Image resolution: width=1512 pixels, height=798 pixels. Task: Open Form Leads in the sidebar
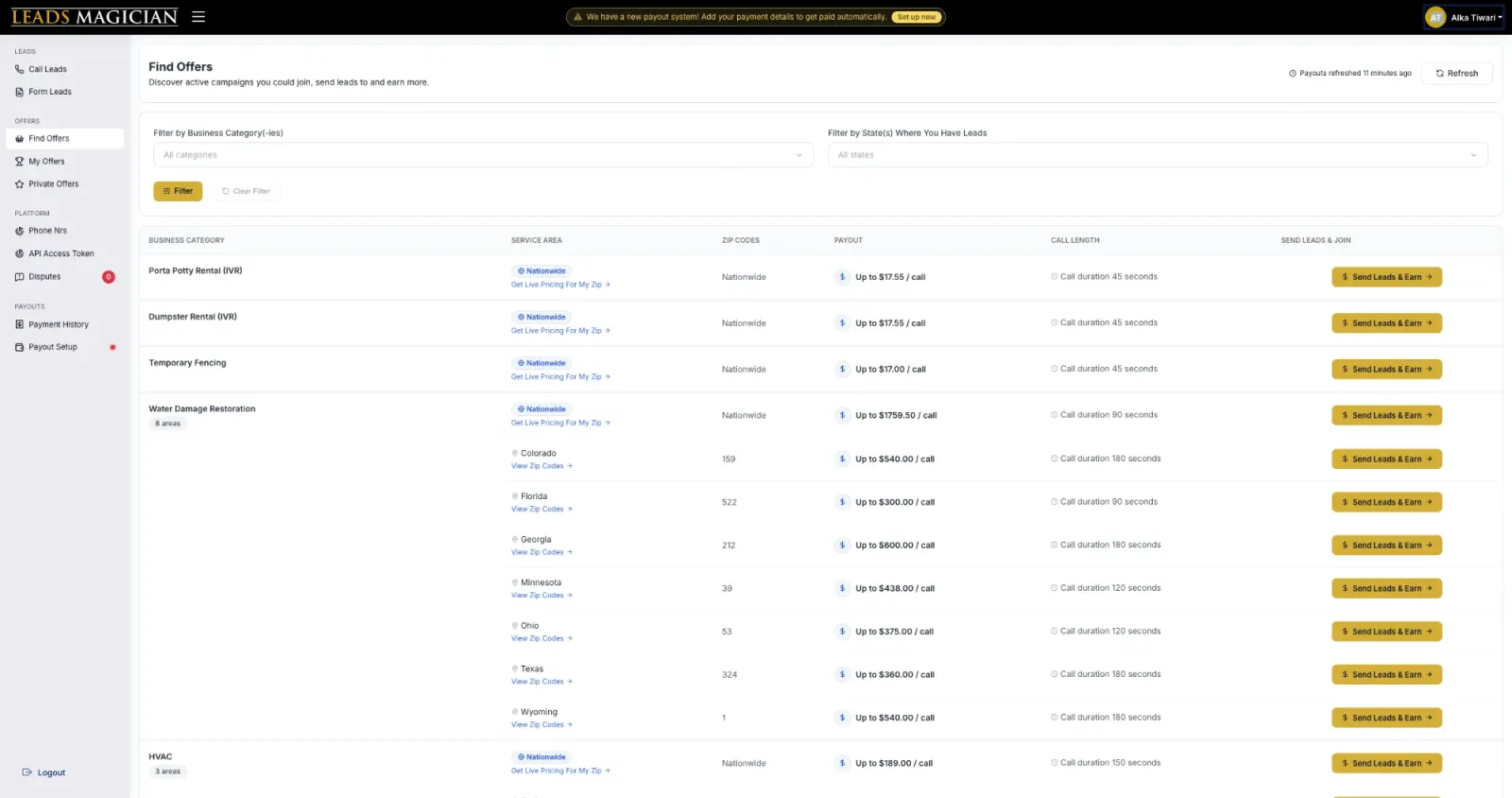(50, 92)
